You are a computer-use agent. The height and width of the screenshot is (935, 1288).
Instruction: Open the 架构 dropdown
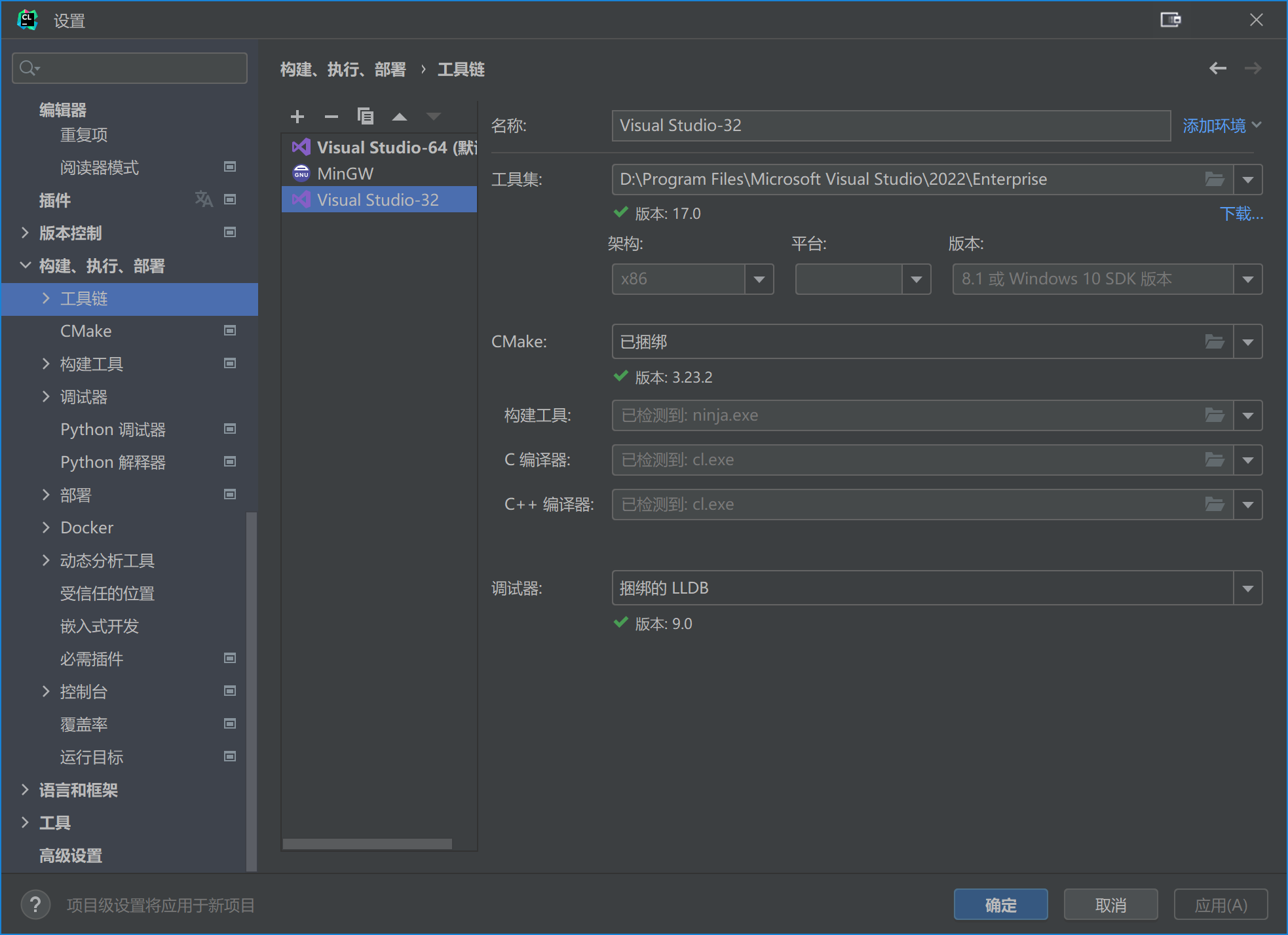click(759, 278)
